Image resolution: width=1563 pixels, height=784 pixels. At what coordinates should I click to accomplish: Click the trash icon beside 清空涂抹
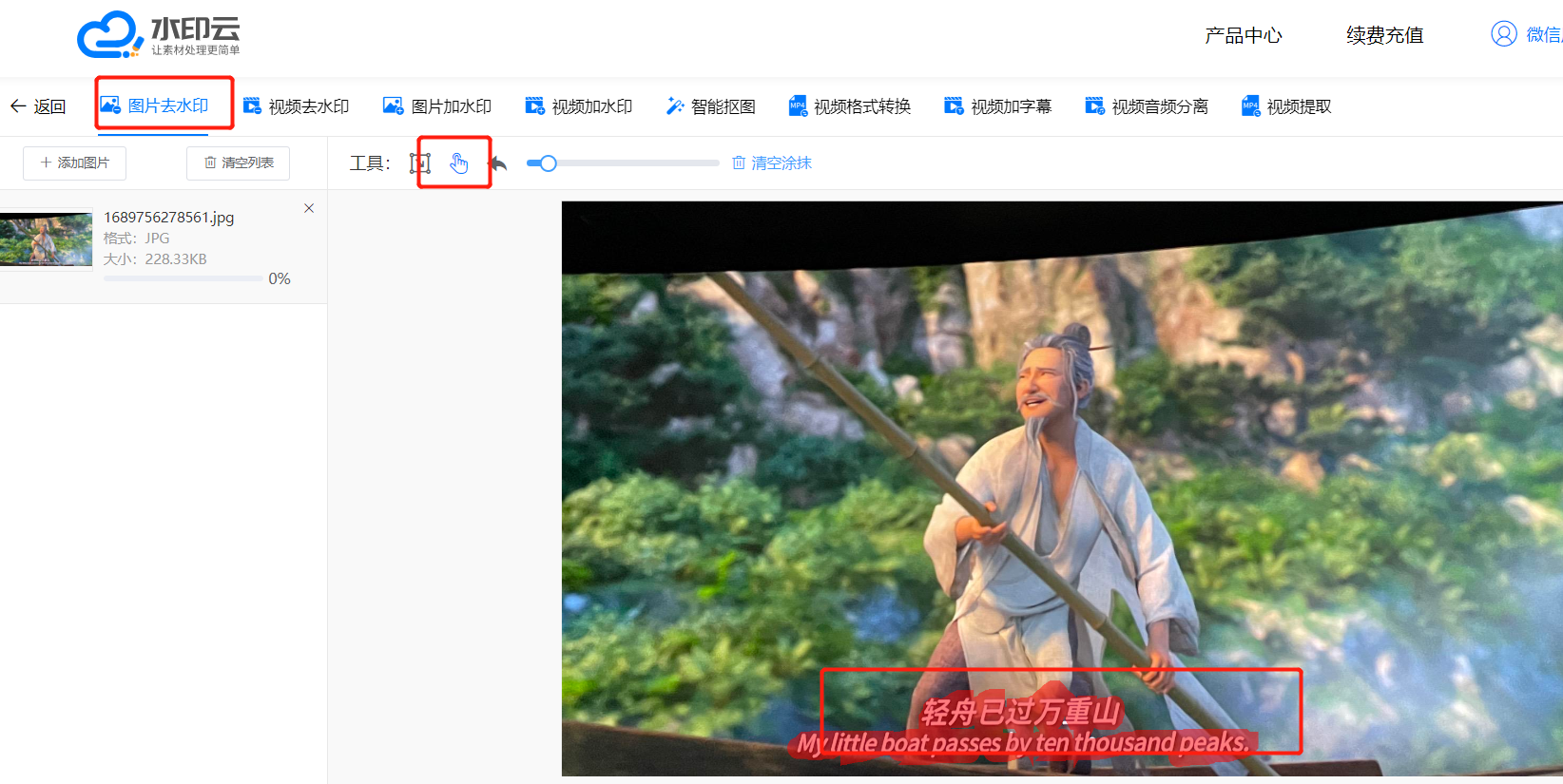coord(739,163)
